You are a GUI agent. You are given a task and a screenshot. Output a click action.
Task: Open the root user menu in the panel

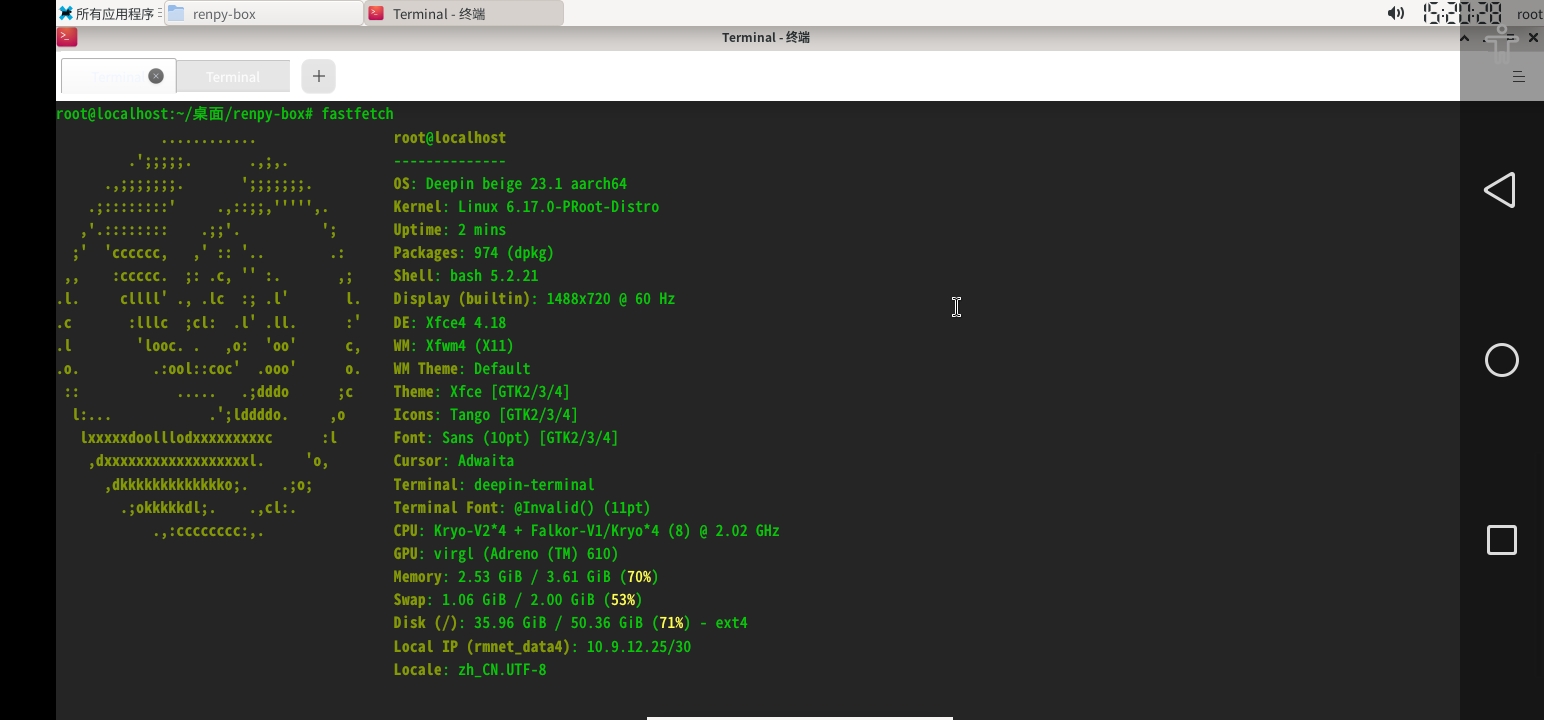[x=1529, y=14]
